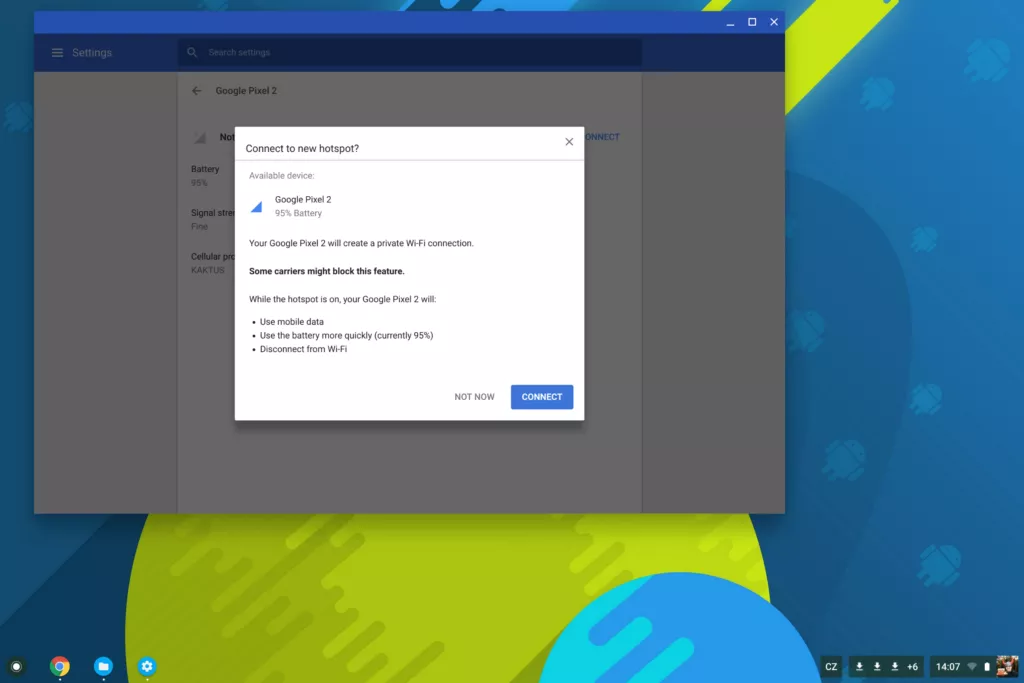Open the user avatar in the tray
This screenshot has width=1024, height=683.
click(x=1006, y=667)
